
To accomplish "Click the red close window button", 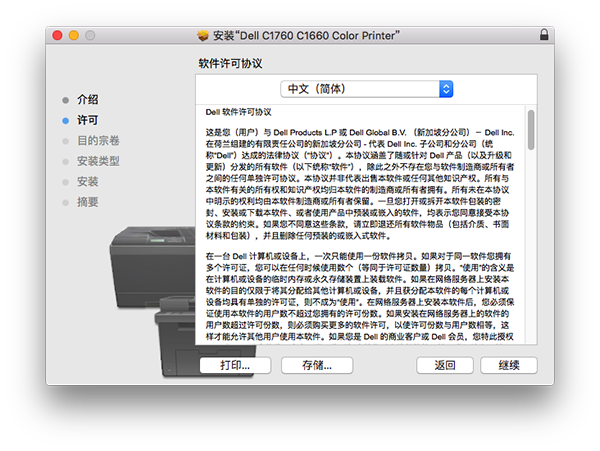I will (x=57, y=35).
